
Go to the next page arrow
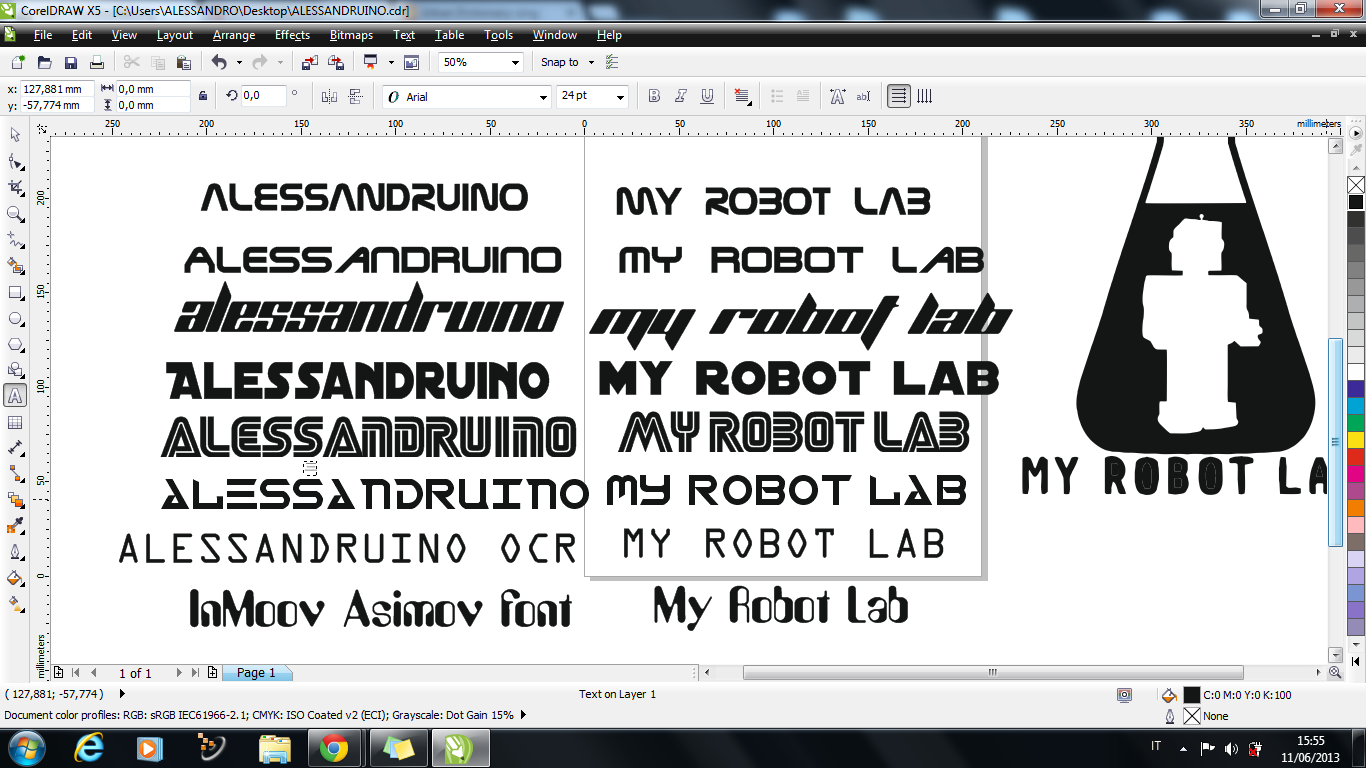click(x=179, y=673)
